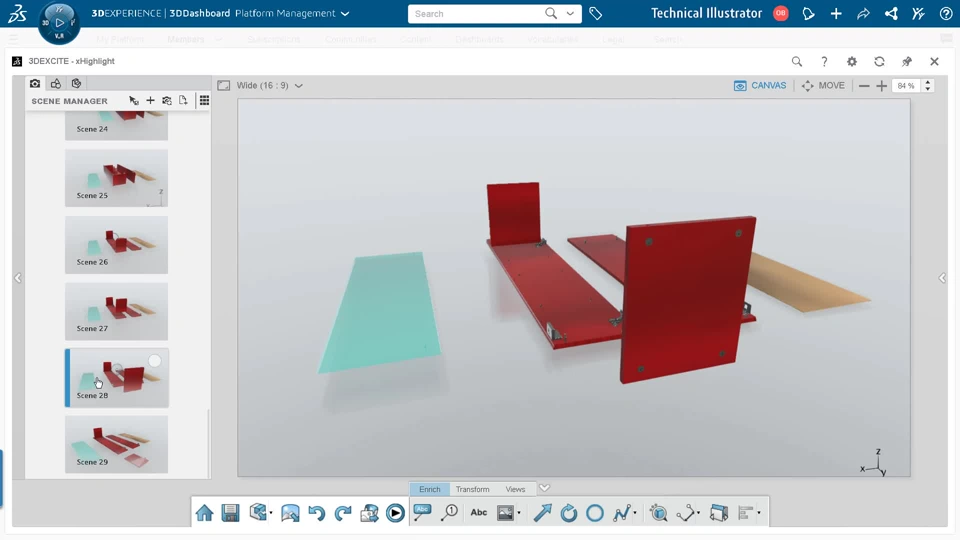Open the Wide (16 : 9) aspect dropdown

pyautogui.click(x=269, y=86)
